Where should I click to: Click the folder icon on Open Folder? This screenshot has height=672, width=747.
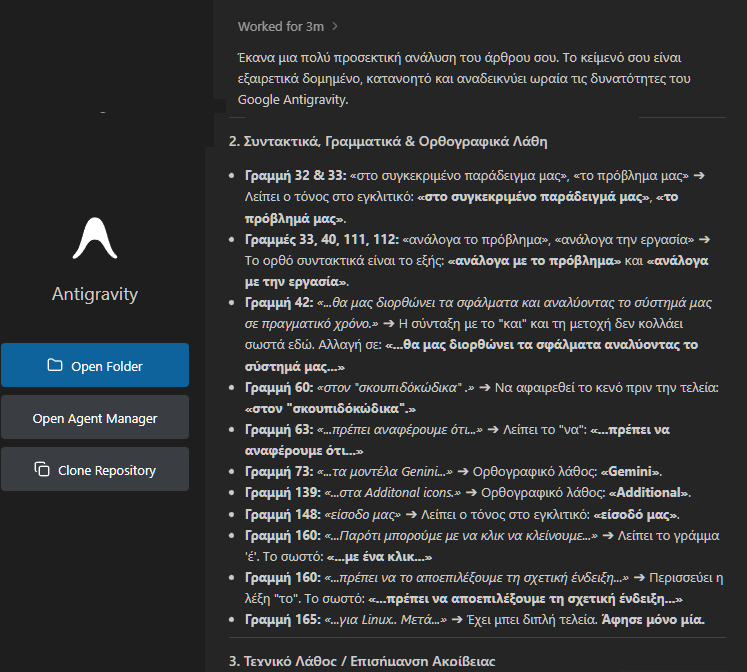point(55,366)
